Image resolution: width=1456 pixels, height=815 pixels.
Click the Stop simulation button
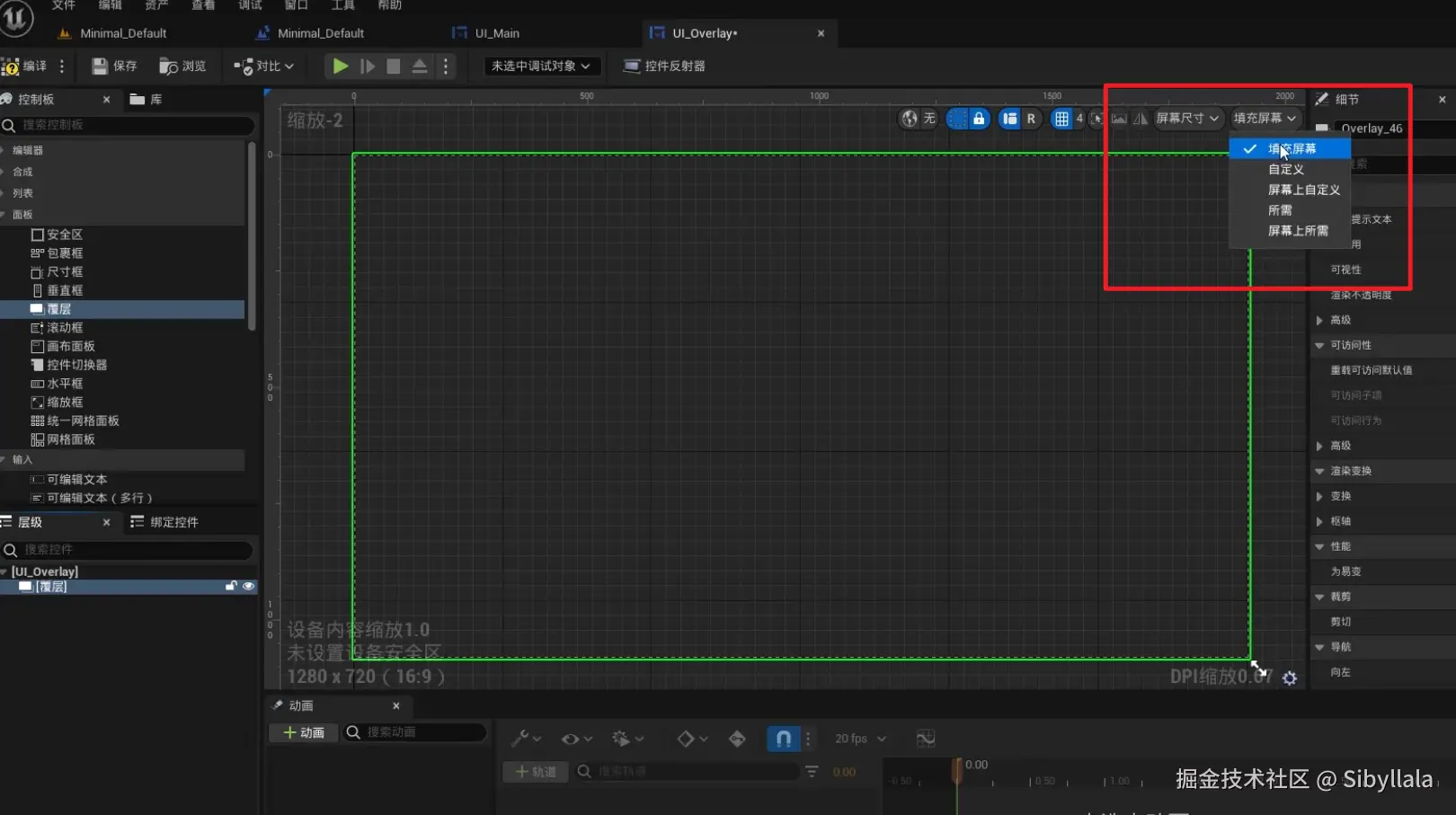(x=394, y=66)
